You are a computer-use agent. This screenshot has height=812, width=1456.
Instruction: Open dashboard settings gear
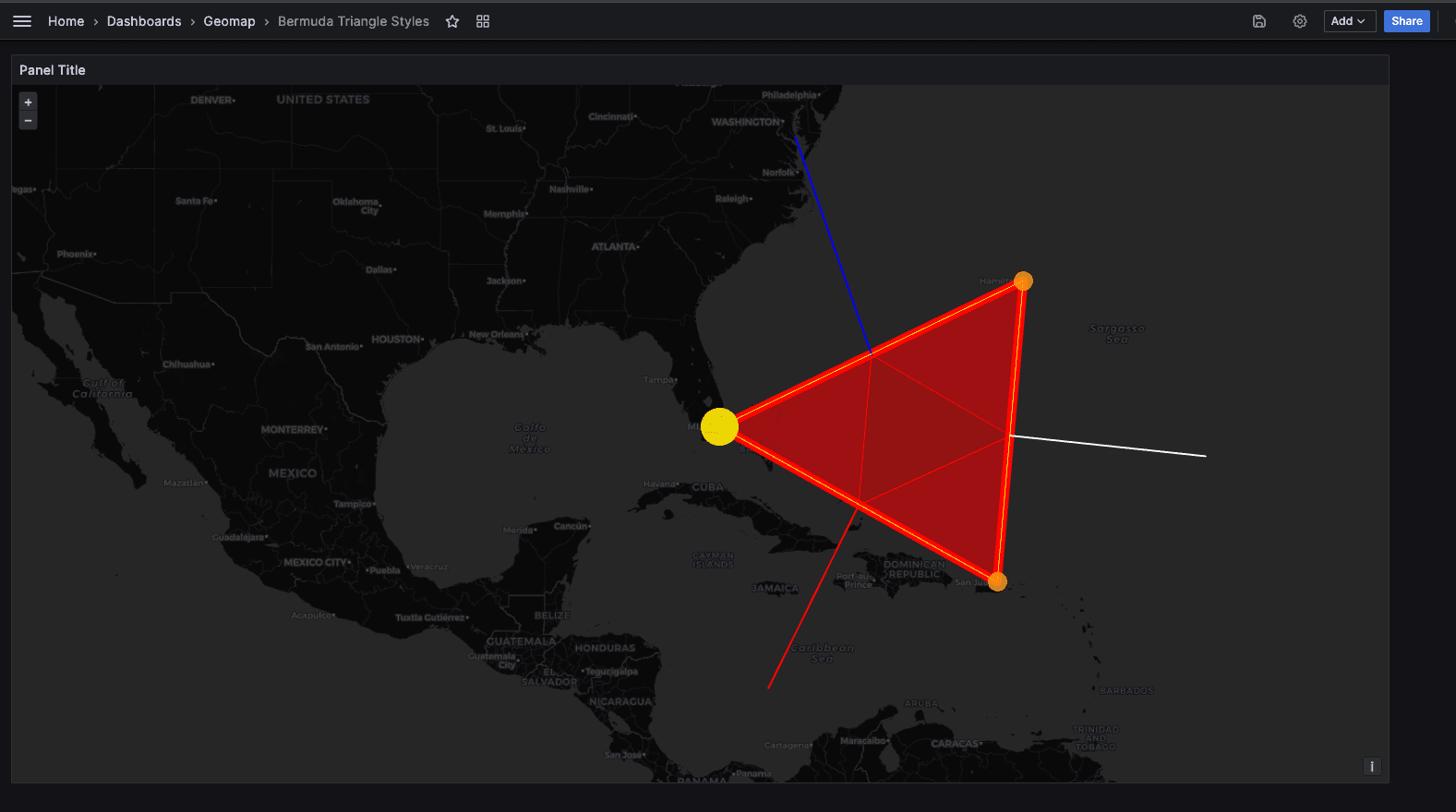click(x=1300, y=21)
